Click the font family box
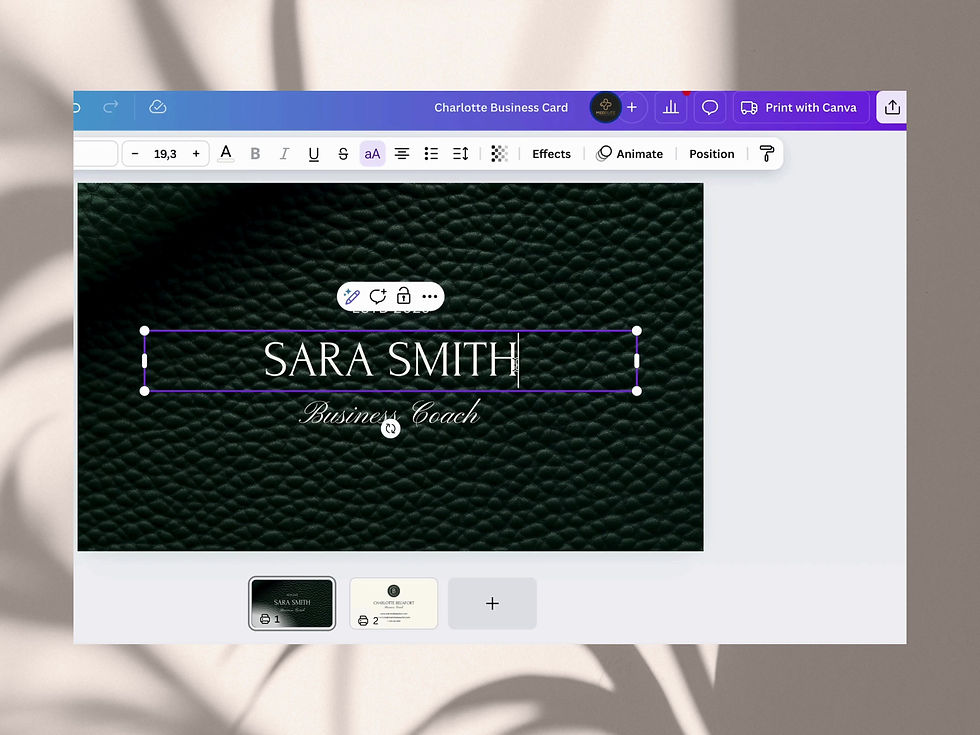 point(95,154)
